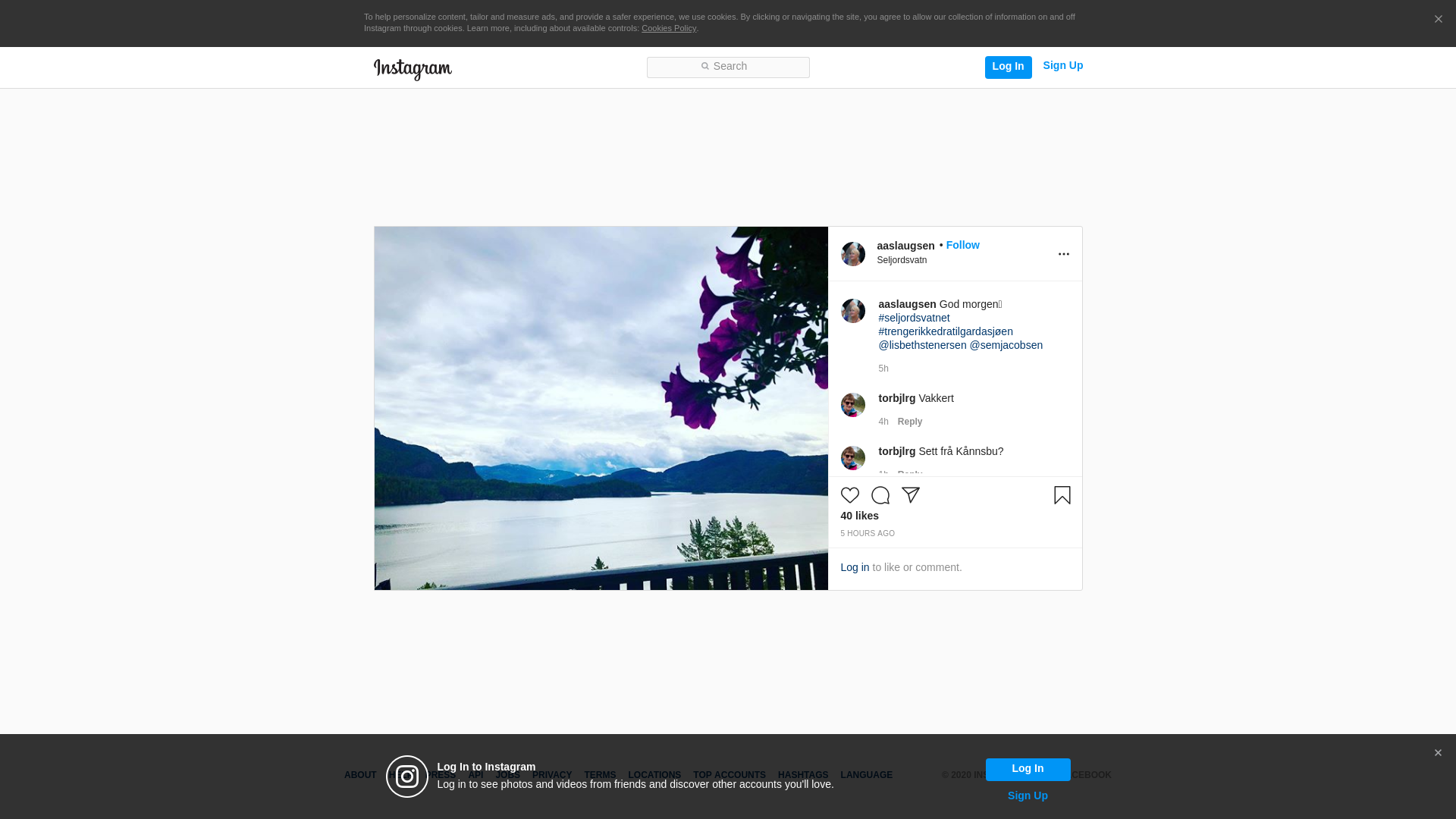Image resolution: width=1456 pixels, height=819 pixels.
Task: Open the LOCATIONS footer link
Action: [654, 775]
